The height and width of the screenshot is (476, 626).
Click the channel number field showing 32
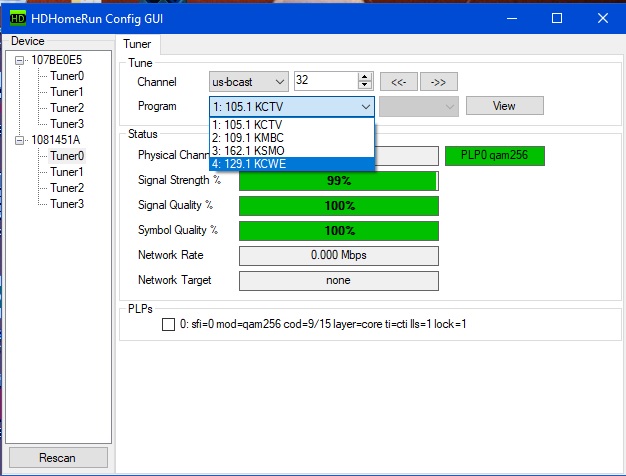click(326, 81)
